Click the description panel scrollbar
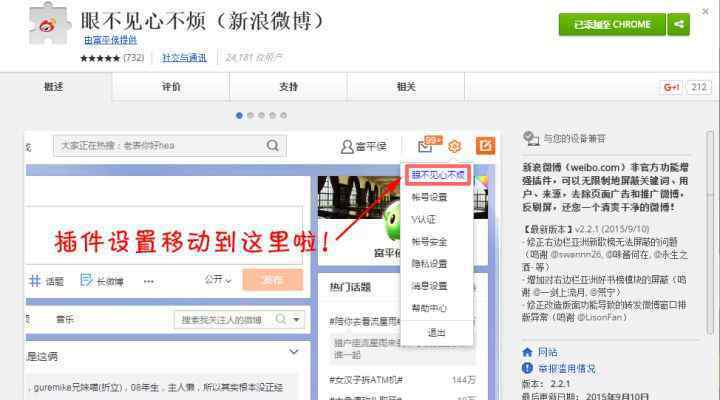The height and width of the screenshot is (400, 720). [711, 232]
